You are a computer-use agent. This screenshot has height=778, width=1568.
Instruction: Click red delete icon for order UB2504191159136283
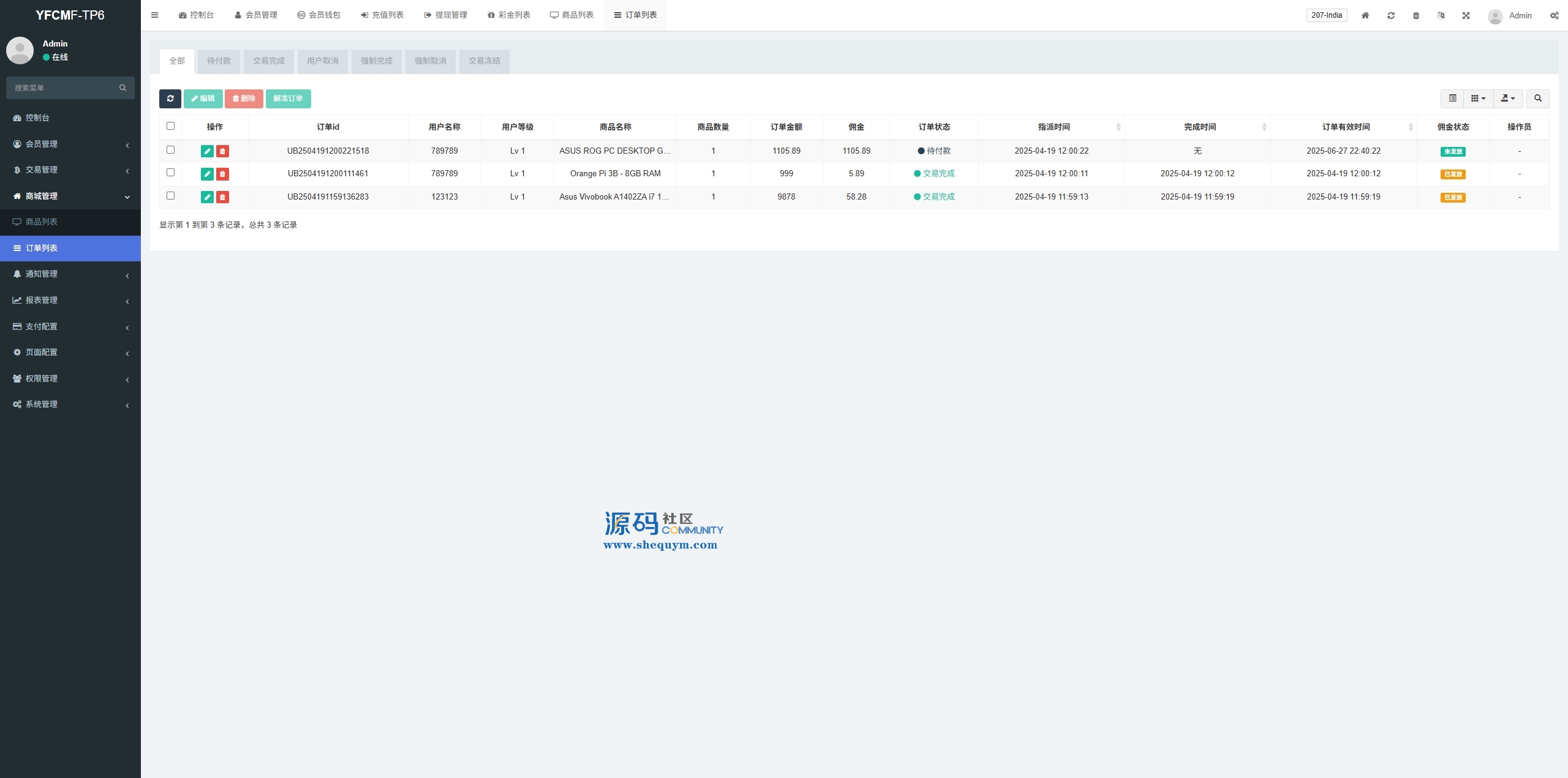(x=222, y=197)
